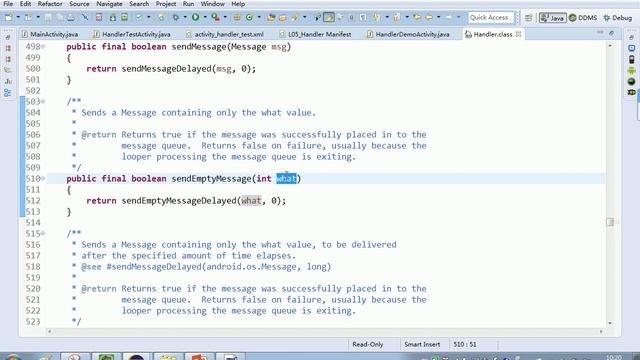Screen dimensions: 640x360
Task: Click the New Java Package icon
Action: pos(237,18)
